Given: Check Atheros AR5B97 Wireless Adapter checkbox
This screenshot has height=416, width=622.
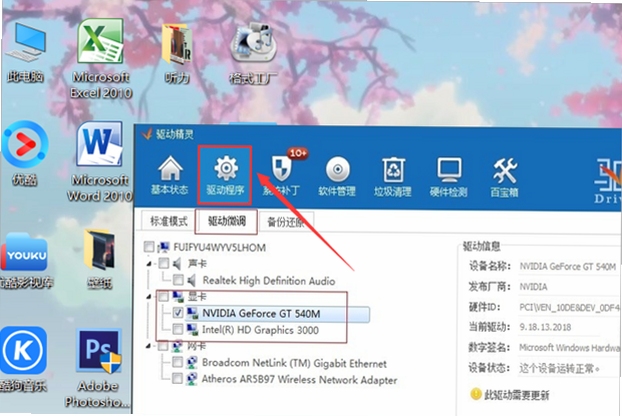Looking at the screenshot, I should point(178,378).
